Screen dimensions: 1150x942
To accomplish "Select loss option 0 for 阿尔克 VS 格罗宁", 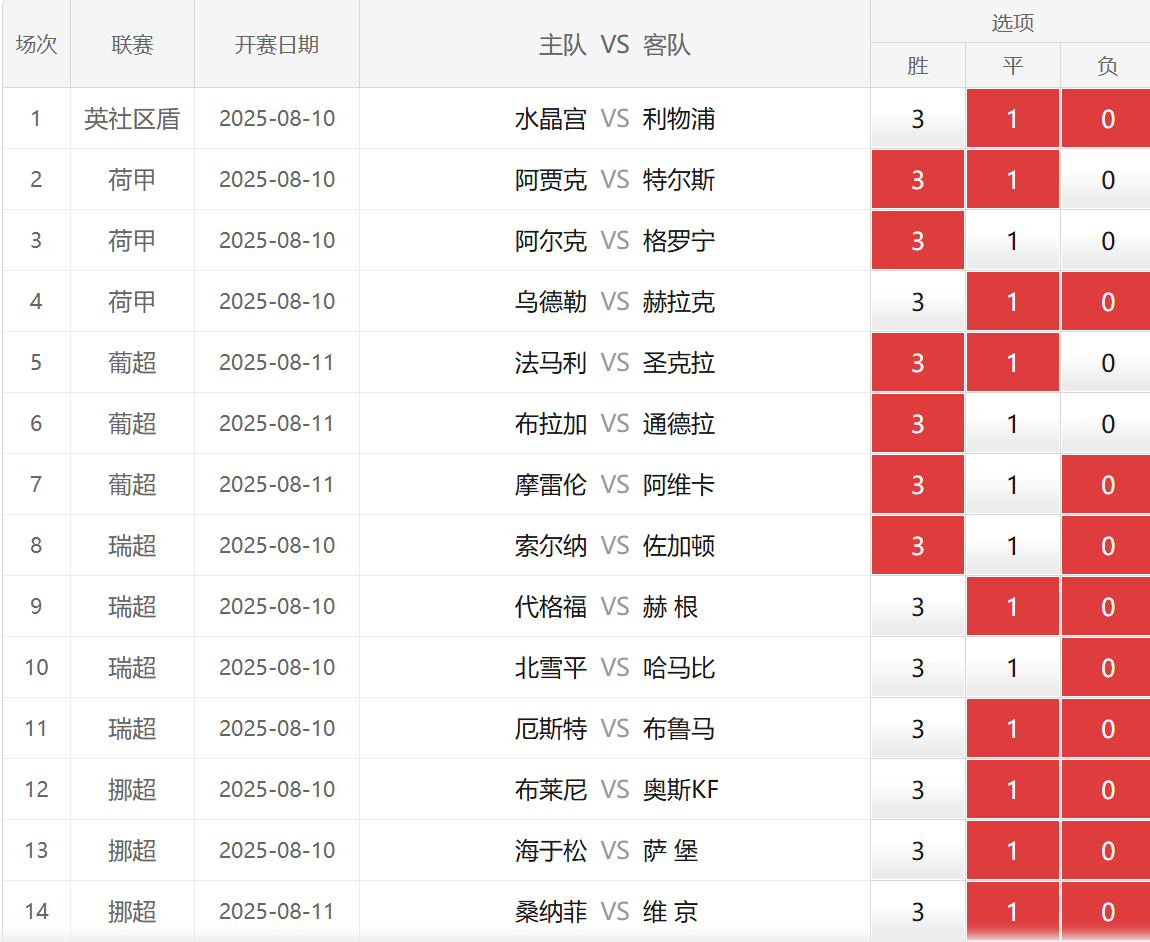I will (1107, 241).
